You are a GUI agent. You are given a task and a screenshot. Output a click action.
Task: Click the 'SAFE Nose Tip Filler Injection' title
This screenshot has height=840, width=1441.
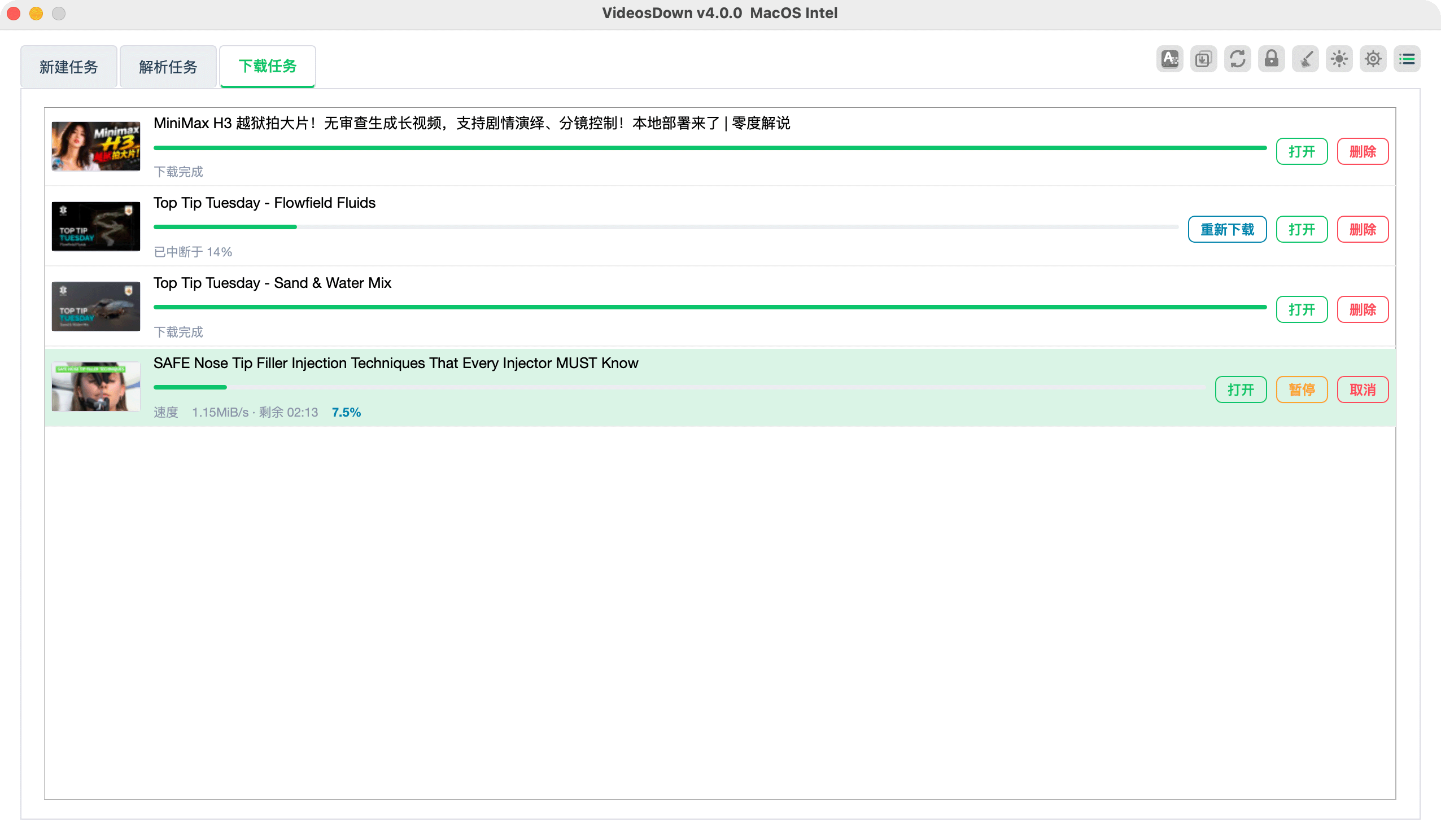click(396, 363)
